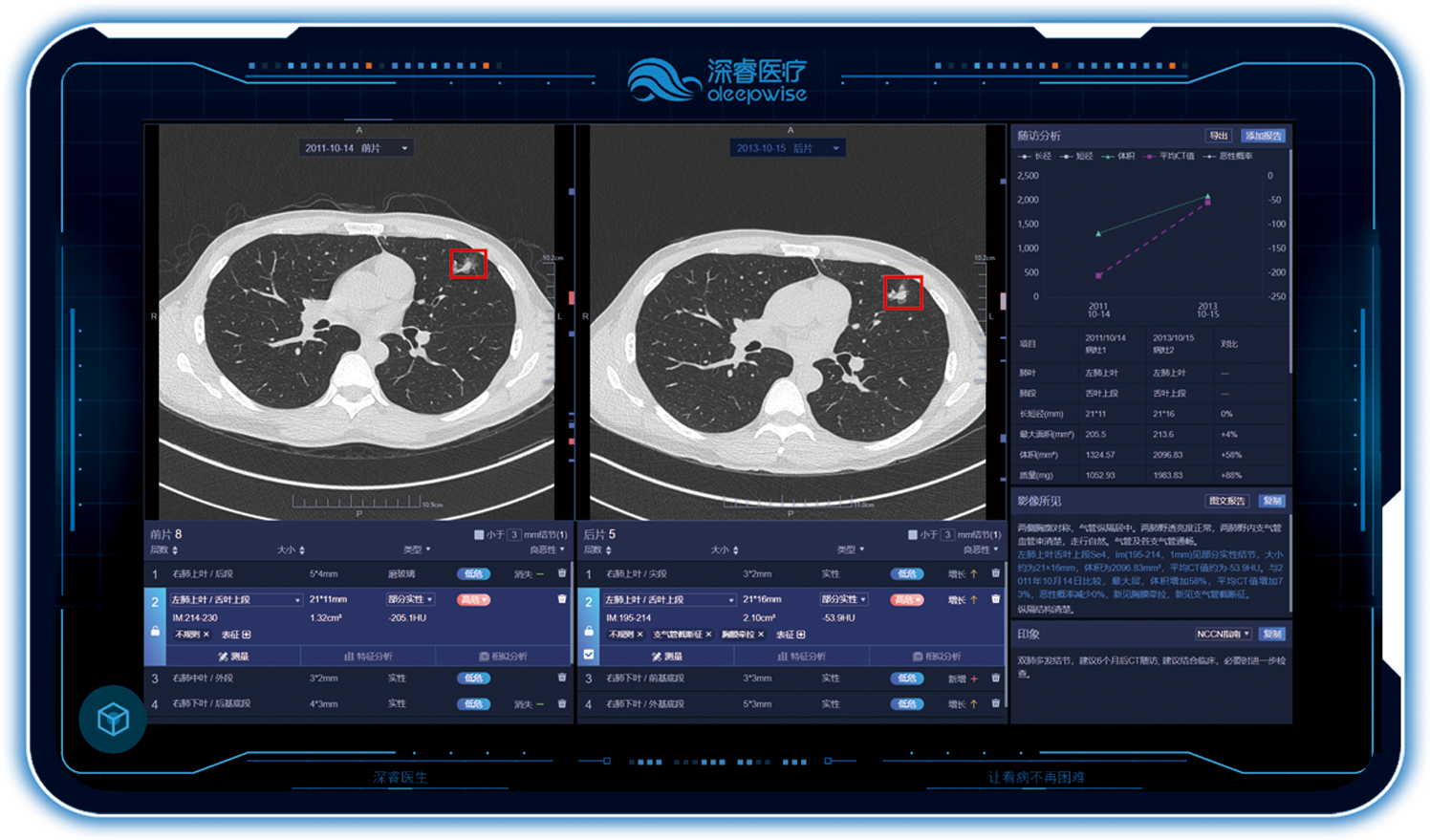Open 左肺上叶/舌叶上段 location dropdown in 前片

[237, 599]
